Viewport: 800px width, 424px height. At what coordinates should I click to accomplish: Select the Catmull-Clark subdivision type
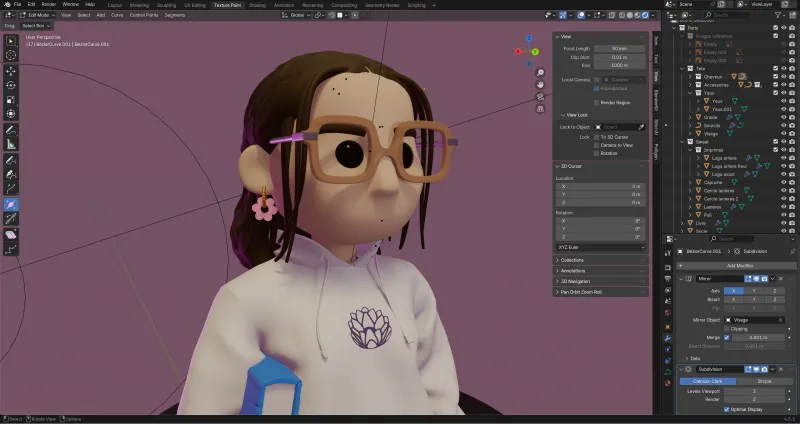pyautogui.click(x=708, y=382)
